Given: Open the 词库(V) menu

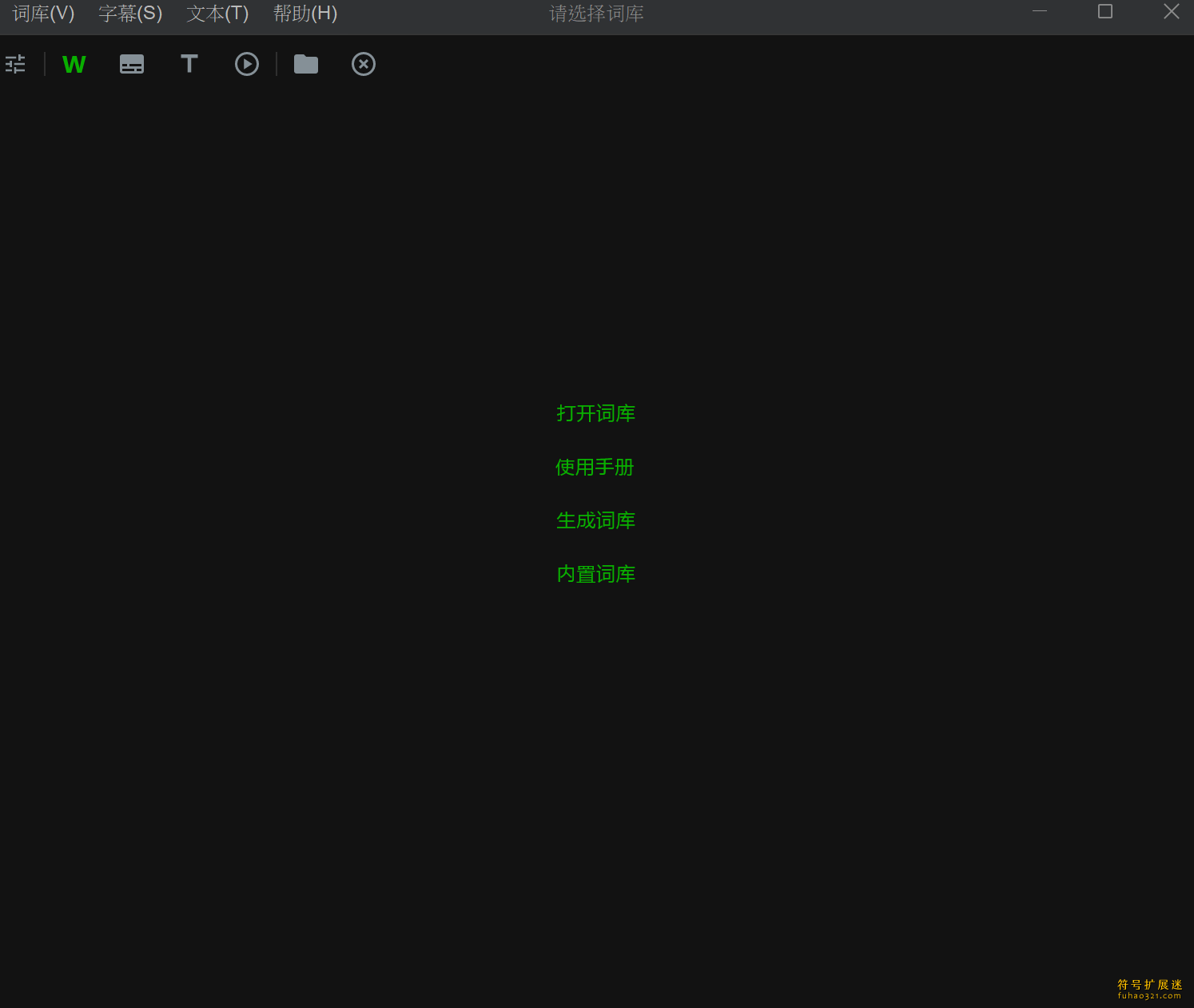Looking at the screenshot, I should coord(44,14).
